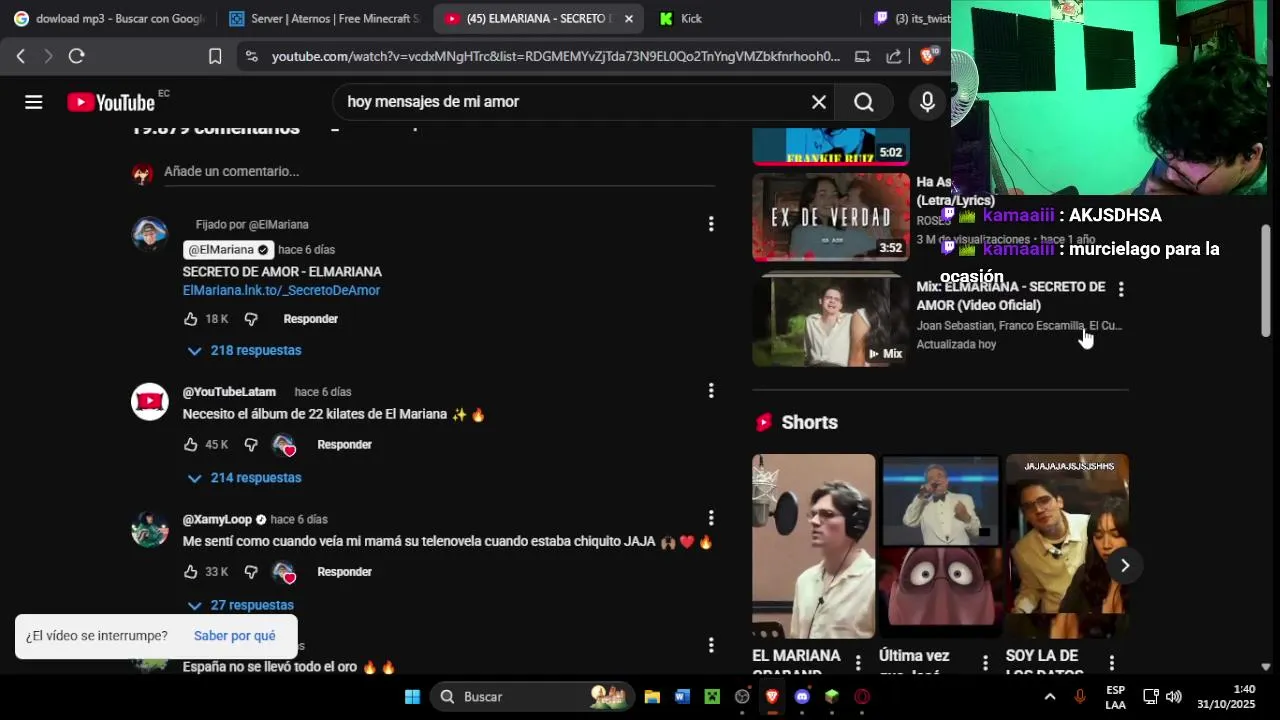Click the Brave shields icon
Image resolution: width=1280 pixels, height=720 pixels.
pyautogui.click(x=929, y=56)
